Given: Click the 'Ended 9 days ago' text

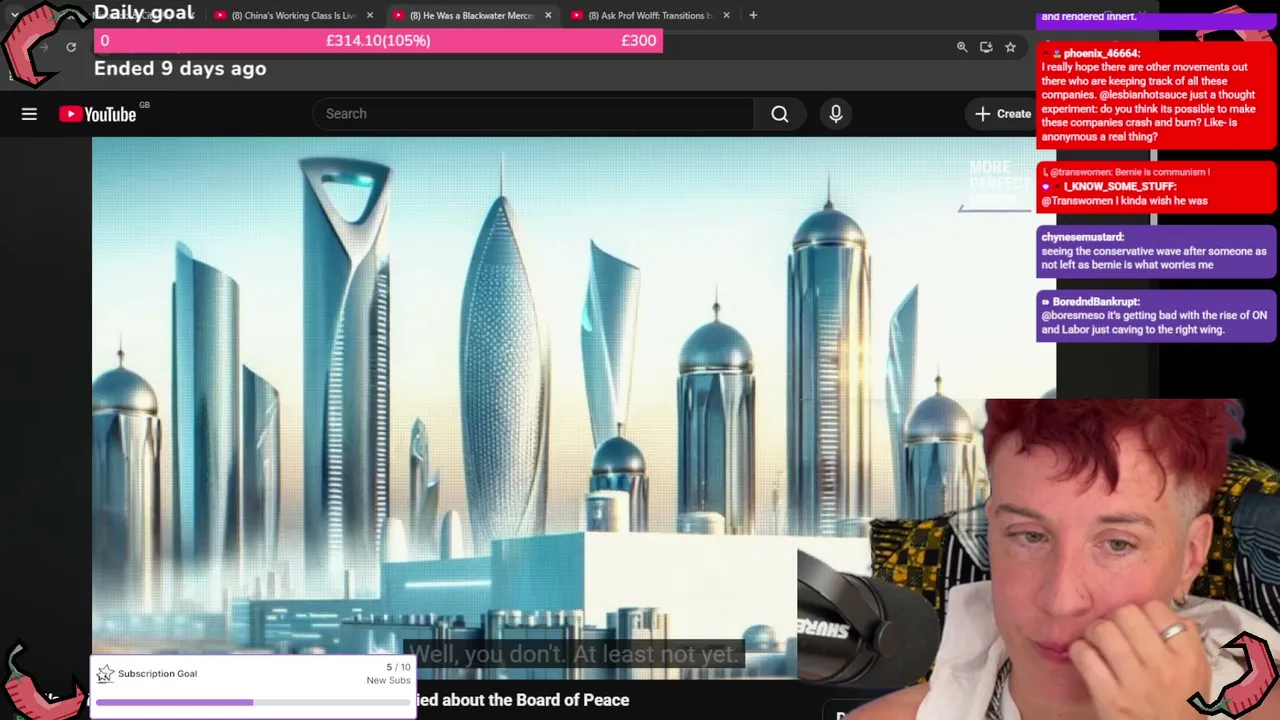Looking at the screenshot, I should pyautogui.click(x=180, y=68).
